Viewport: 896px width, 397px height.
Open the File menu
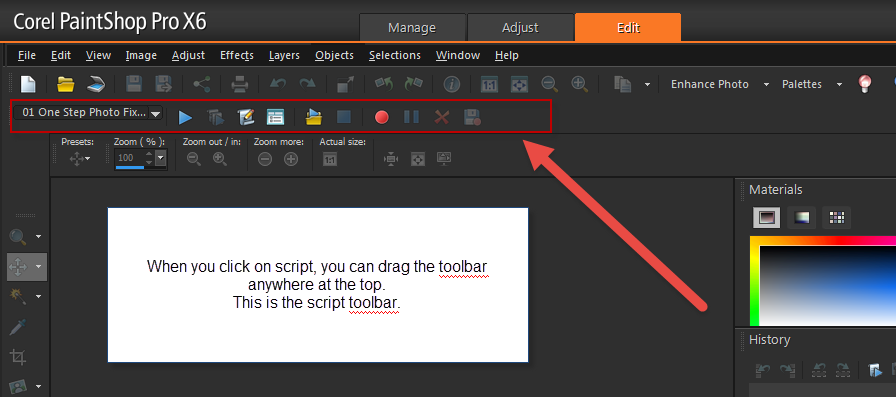click(27, 55)
